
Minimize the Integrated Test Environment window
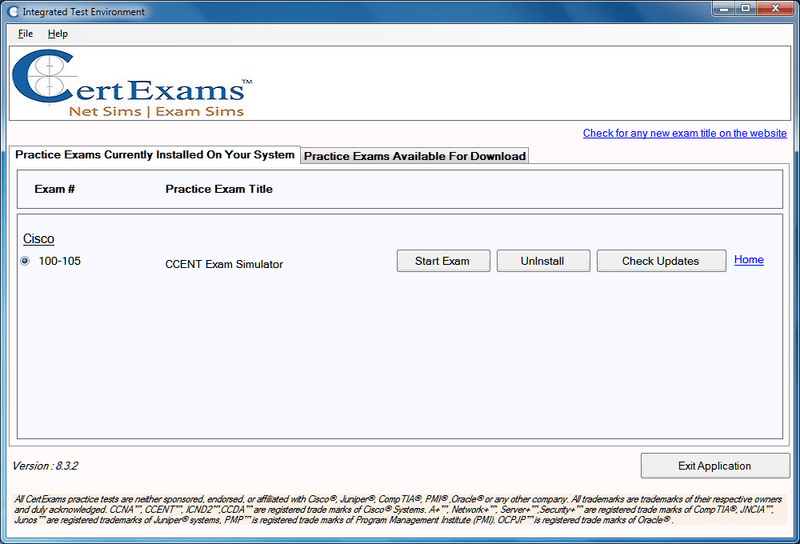click(723, 8)
